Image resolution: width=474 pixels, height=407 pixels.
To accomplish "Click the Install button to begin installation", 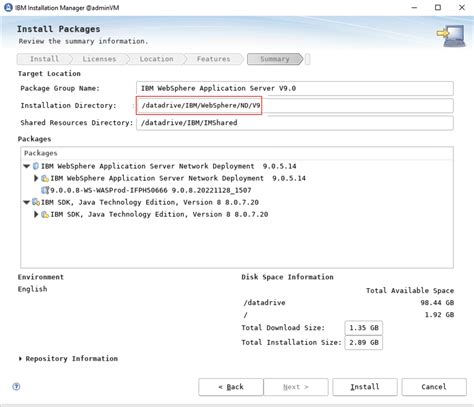I will [x=365, y=387].
